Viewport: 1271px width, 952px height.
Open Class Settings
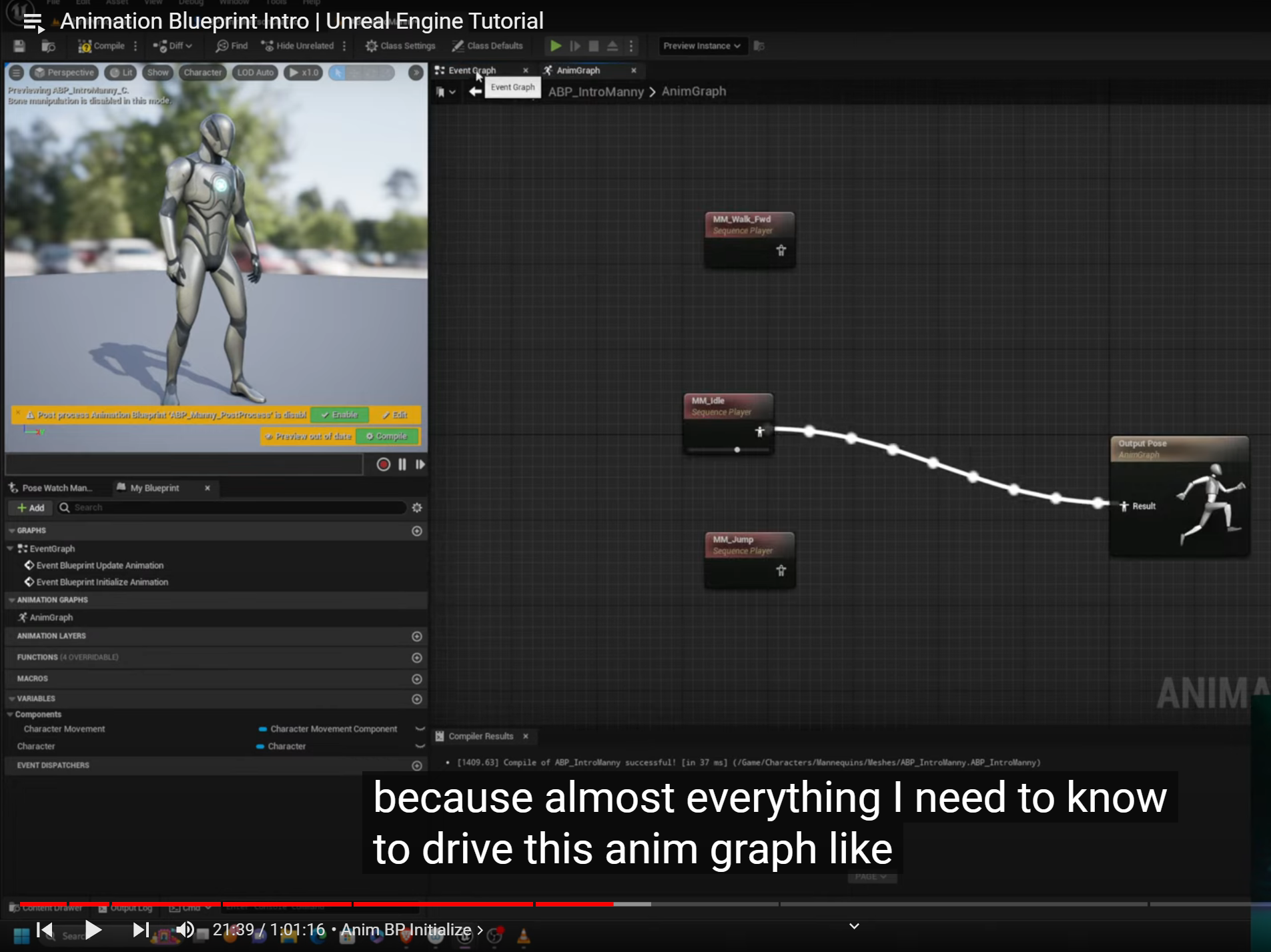[400, 46]
